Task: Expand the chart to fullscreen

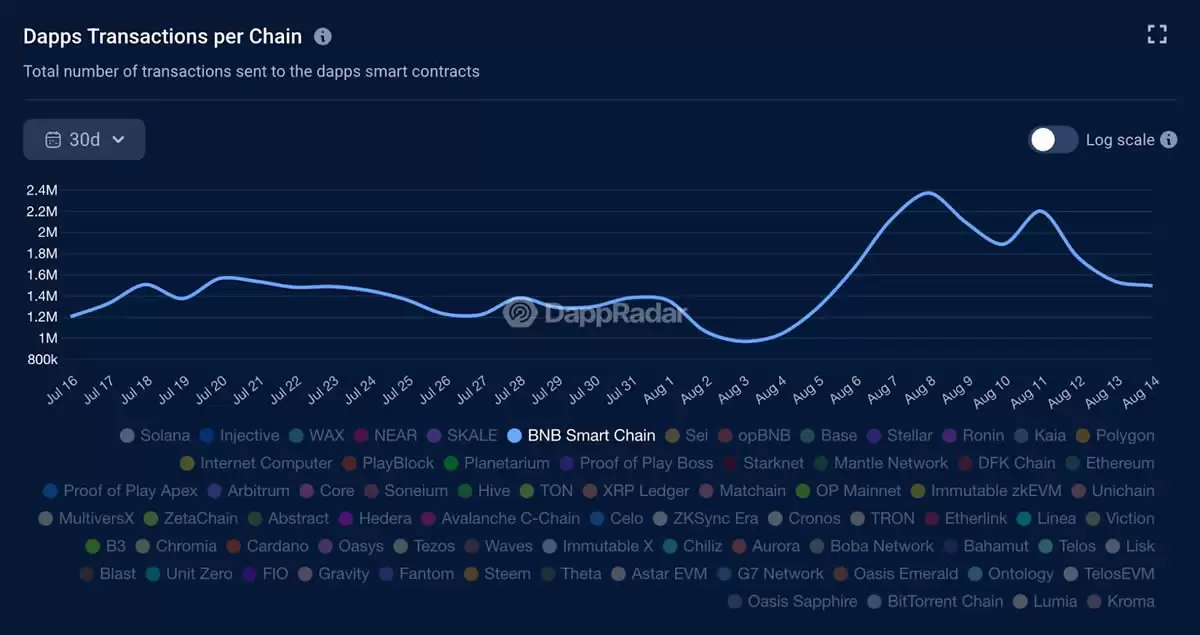Action: click(x=1157, y=33)
